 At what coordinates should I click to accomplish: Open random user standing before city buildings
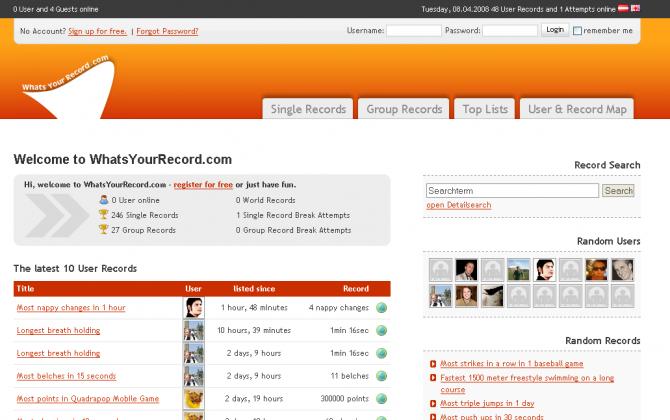pos(440,296)
